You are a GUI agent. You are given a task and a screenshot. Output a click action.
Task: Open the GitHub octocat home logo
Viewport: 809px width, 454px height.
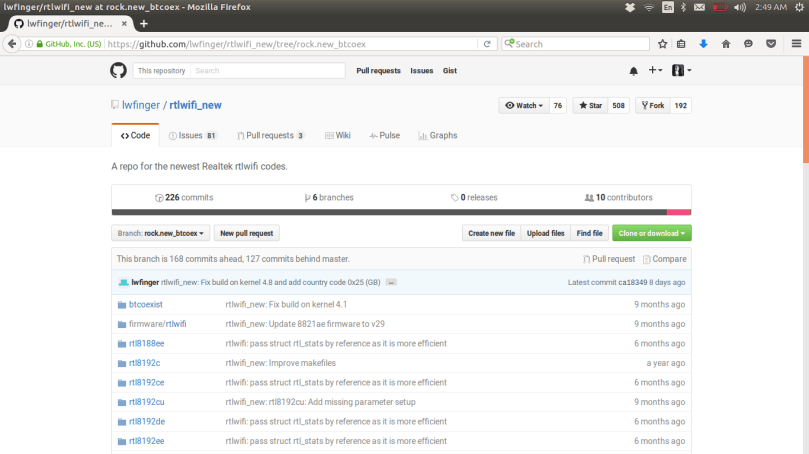pyautogui.click(x=118, y=70)
